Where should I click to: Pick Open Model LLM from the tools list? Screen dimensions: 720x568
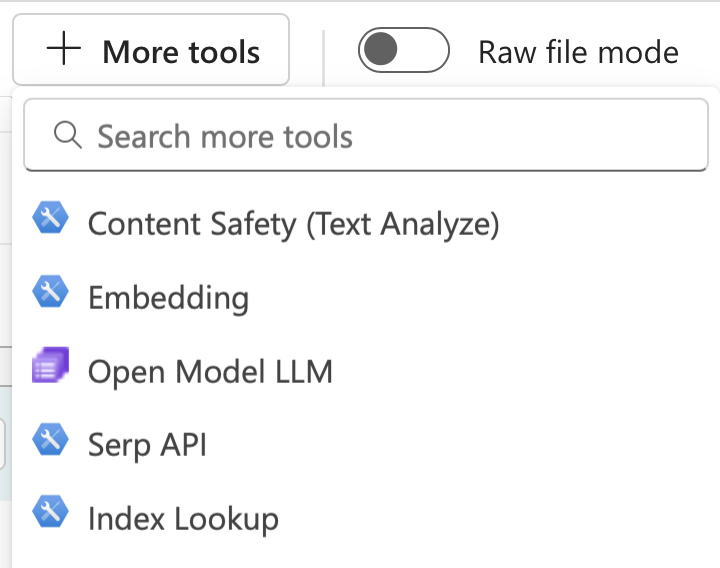coord(366,371)
